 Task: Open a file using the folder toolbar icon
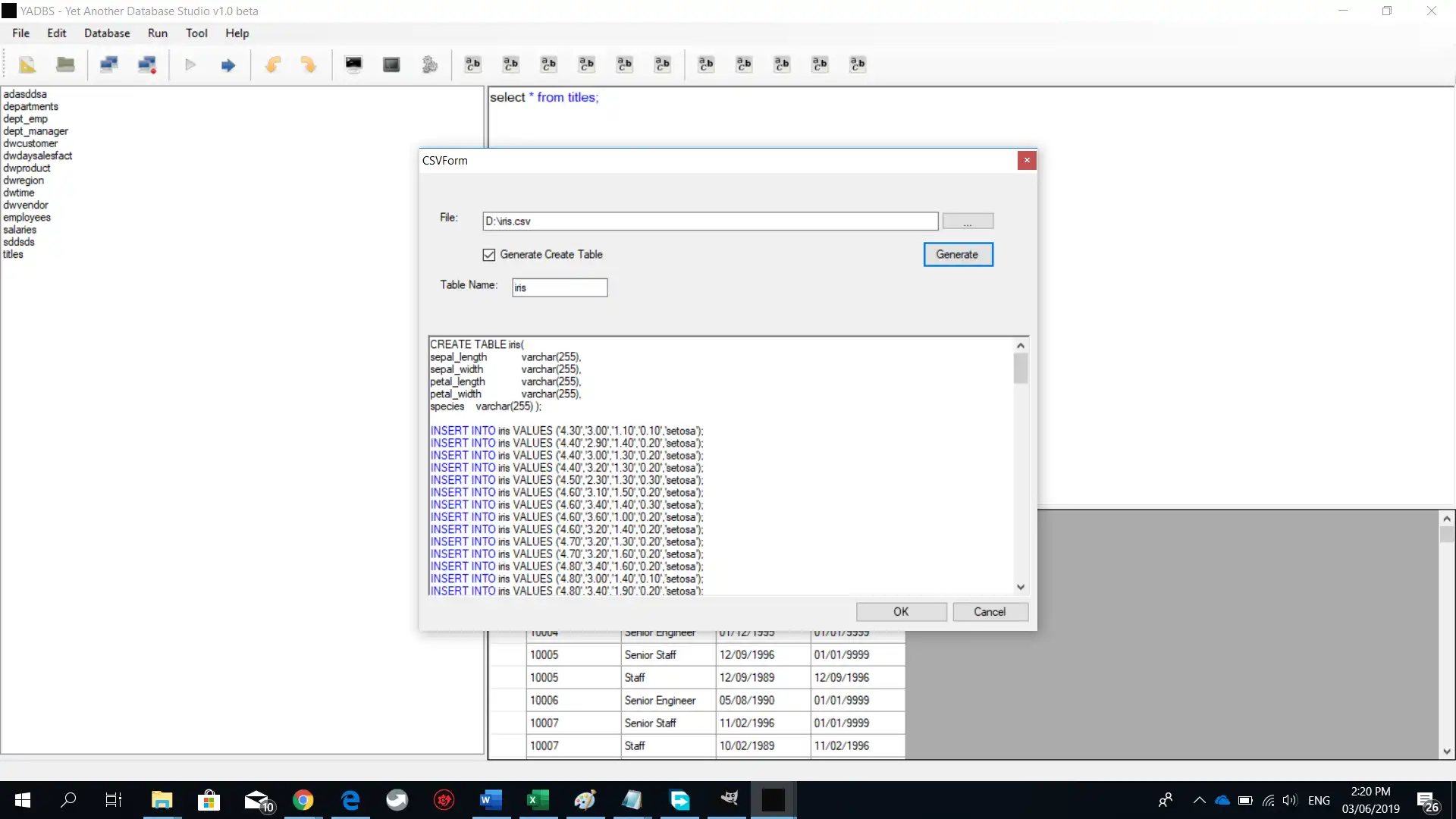pyautogui.click(x=65, y=64)
